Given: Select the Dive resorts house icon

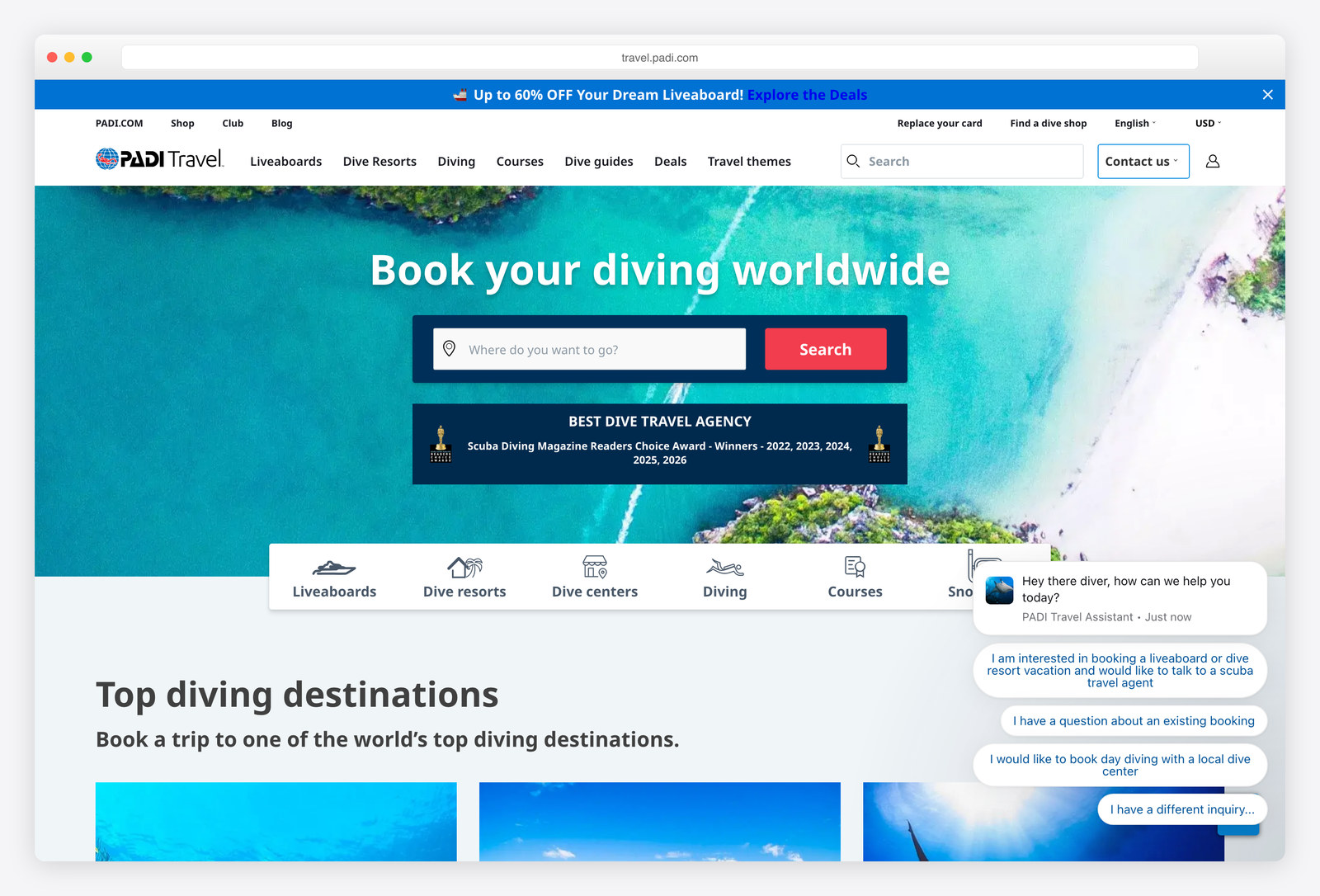Looking at the screenshot, I should [x=464, y=567].
